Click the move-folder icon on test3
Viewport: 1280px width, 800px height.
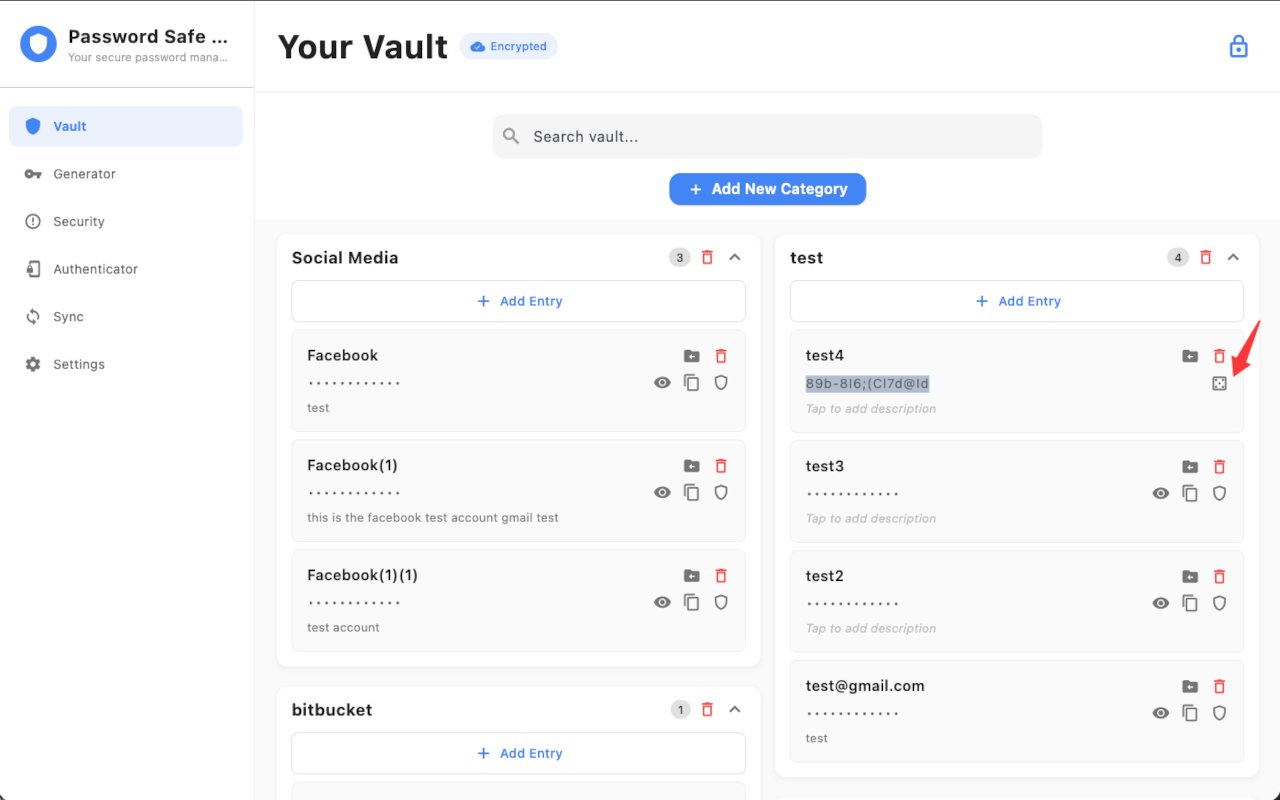pyautogui.click(x=1190, y=467)
